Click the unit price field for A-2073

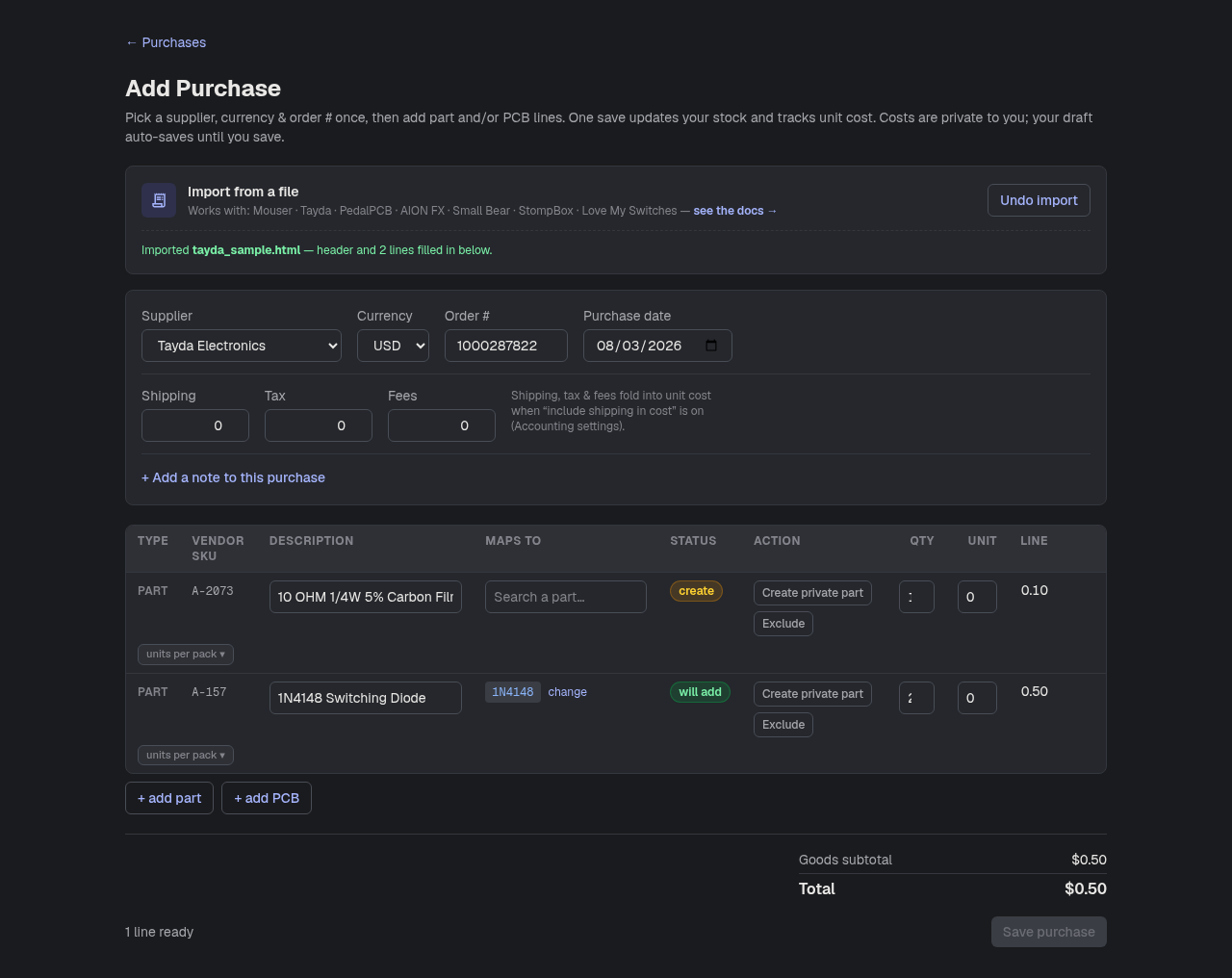tap(977, 597)
